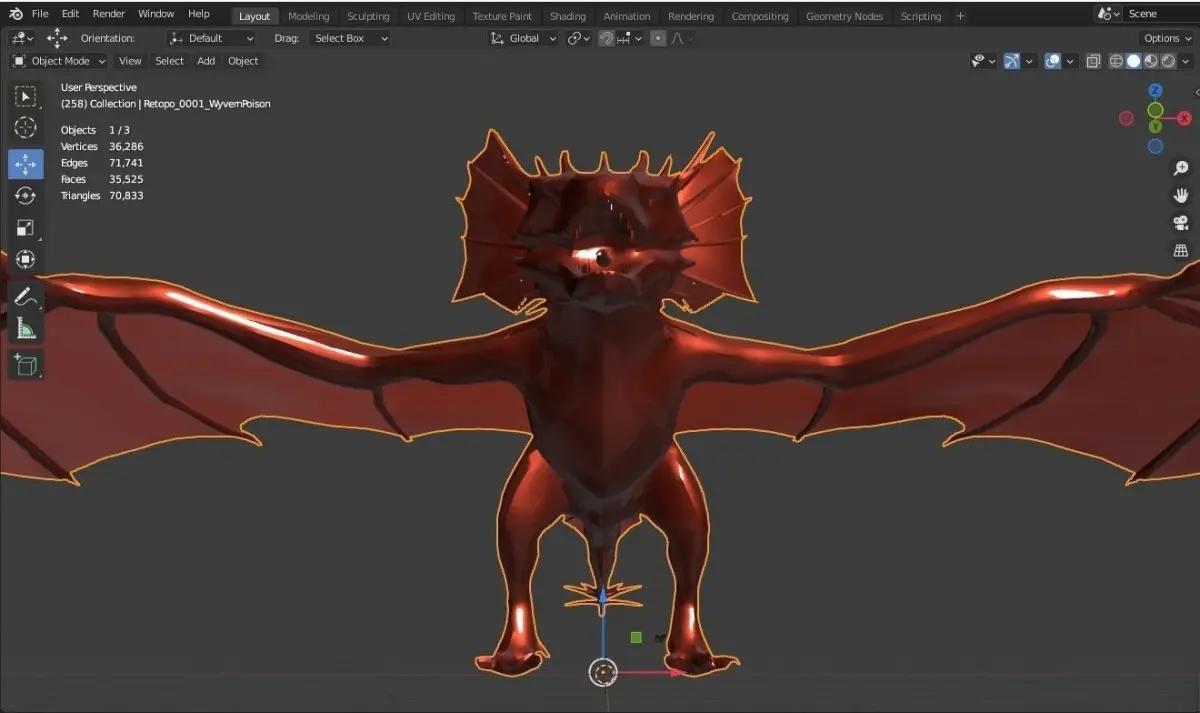Open the gizmo options dropdown arrow
Image resolution: width=1200 pixels, height=713 pixels.
[1030, 61]
